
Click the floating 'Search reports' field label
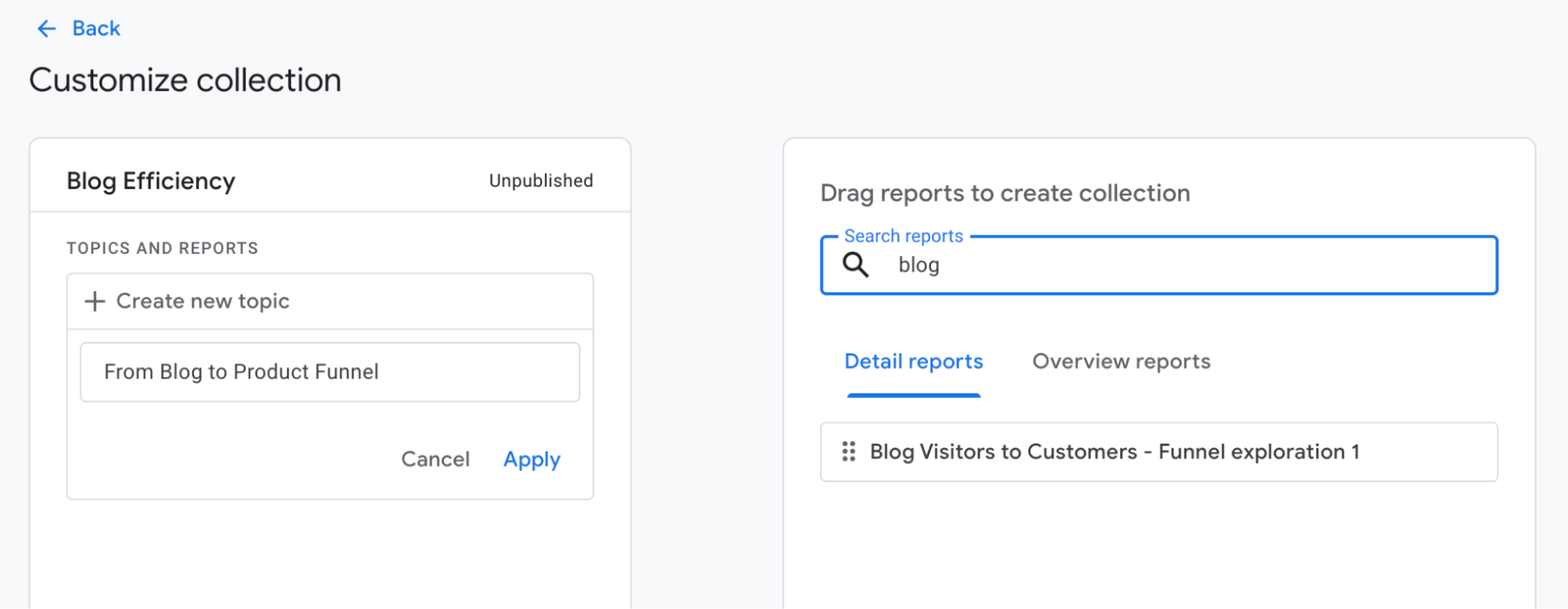(x=903, y=236)
